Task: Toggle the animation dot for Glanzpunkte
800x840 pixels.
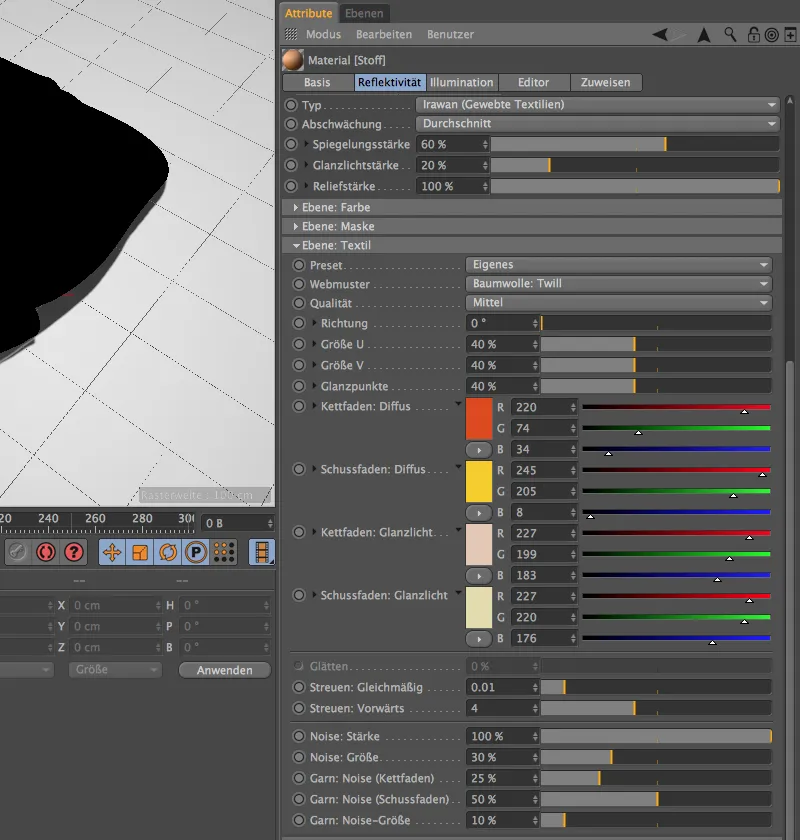Action: point(298,386)
